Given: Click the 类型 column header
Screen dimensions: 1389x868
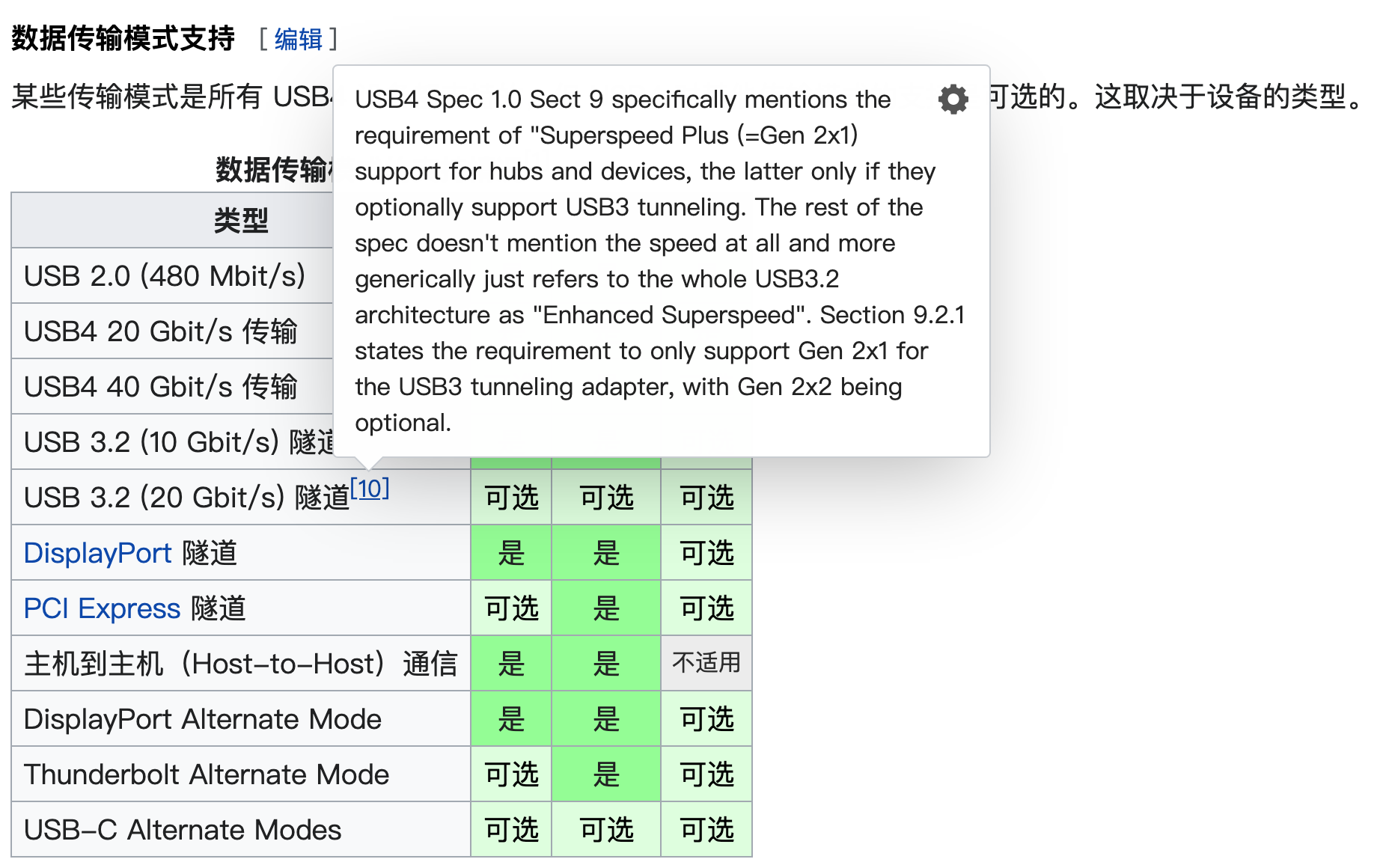Looking at the screenshot, I should (240, 220).
